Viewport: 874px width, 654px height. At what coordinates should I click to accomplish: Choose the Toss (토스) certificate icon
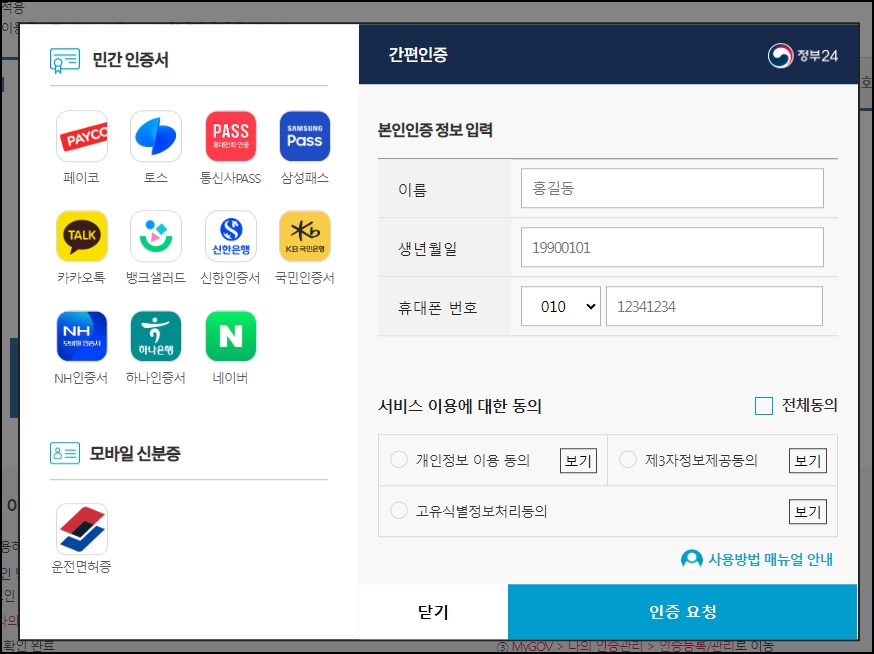[x=156, y=136]
